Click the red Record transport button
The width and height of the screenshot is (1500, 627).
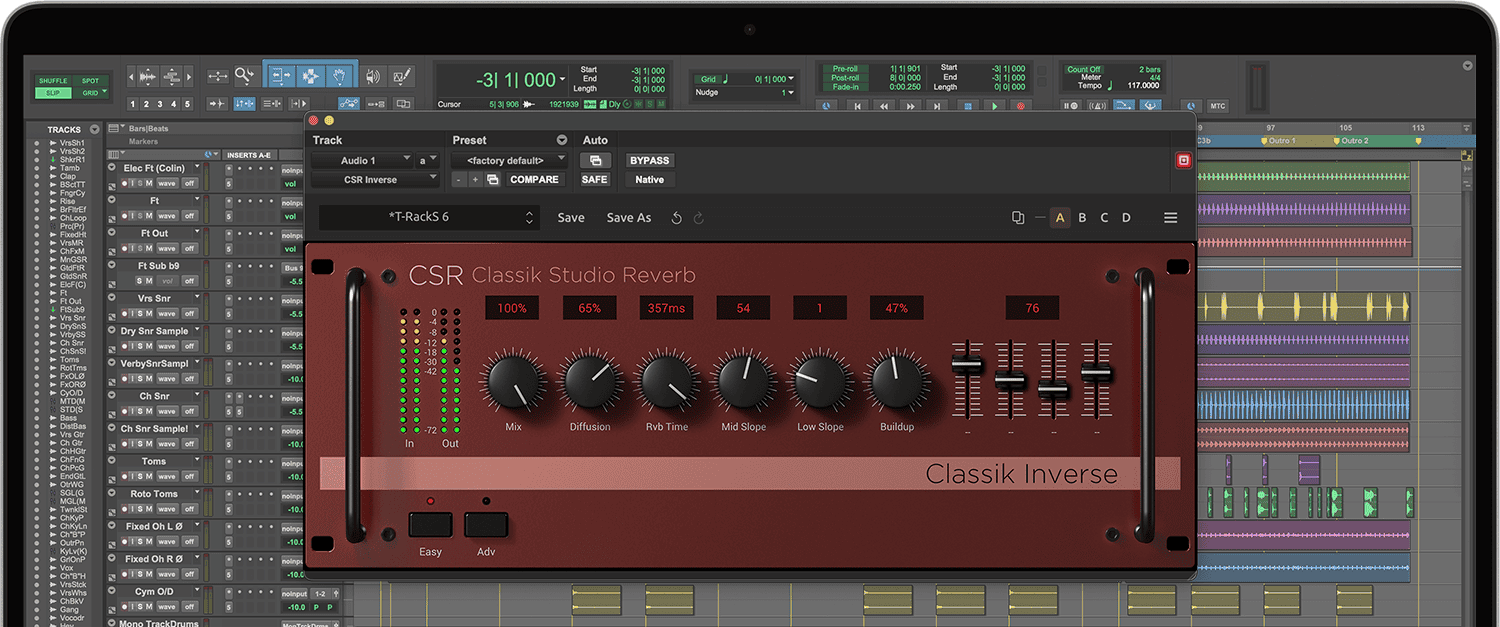pyautogui.click(x=1021, y=106)
